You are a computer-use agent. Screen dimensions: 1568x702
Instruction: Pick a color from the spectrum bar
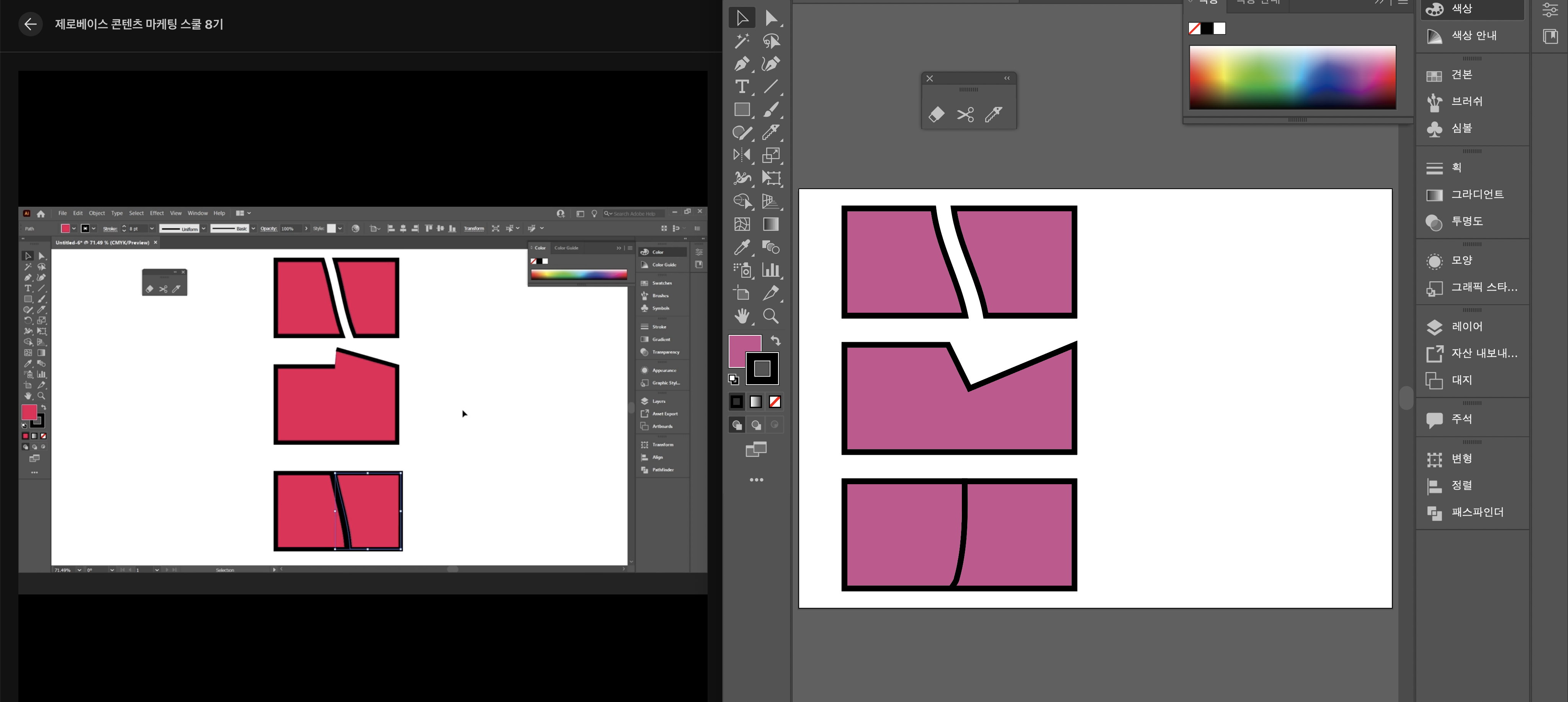pos(1292,77)
